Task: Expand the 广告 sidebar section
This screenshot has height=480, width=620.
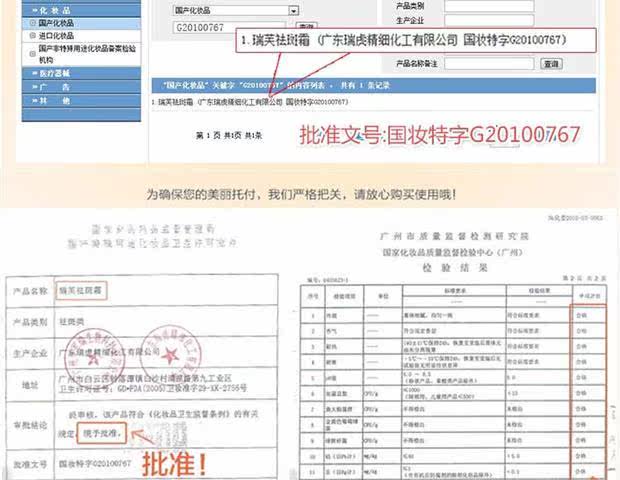Action: [81, 87]
